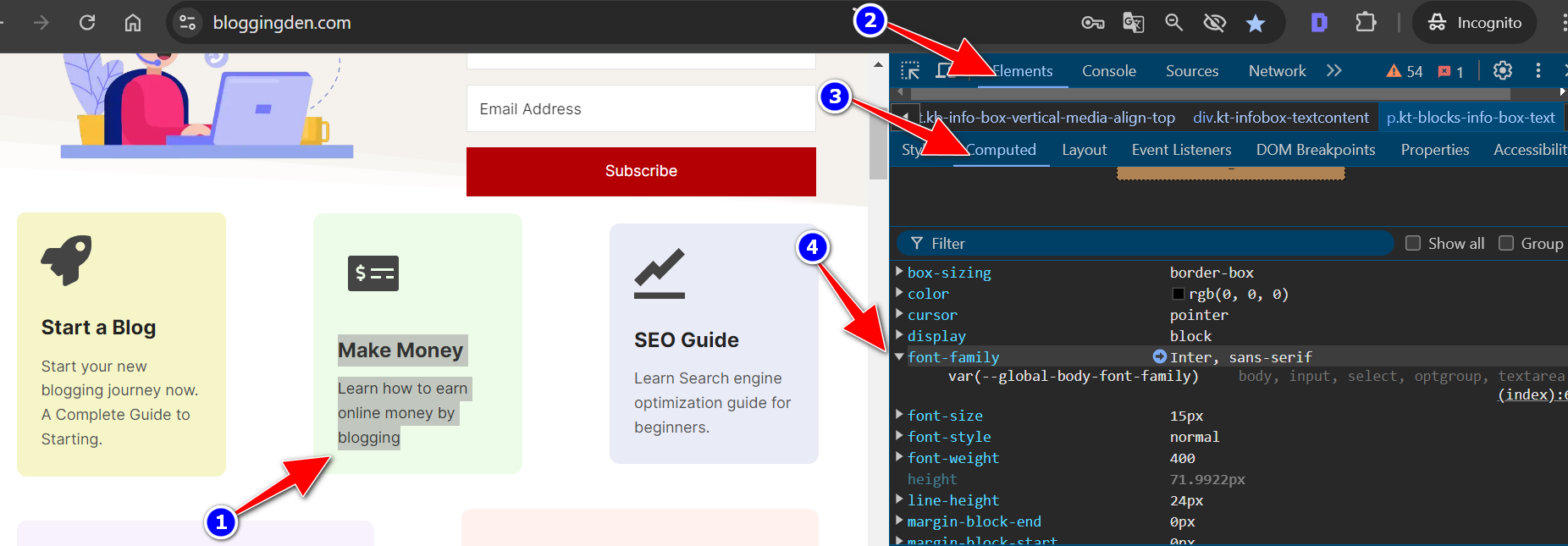Open the purple D extension icon
This screenshot has height=546, width=1568.
pyautogui.click(x=1319, y=23)
